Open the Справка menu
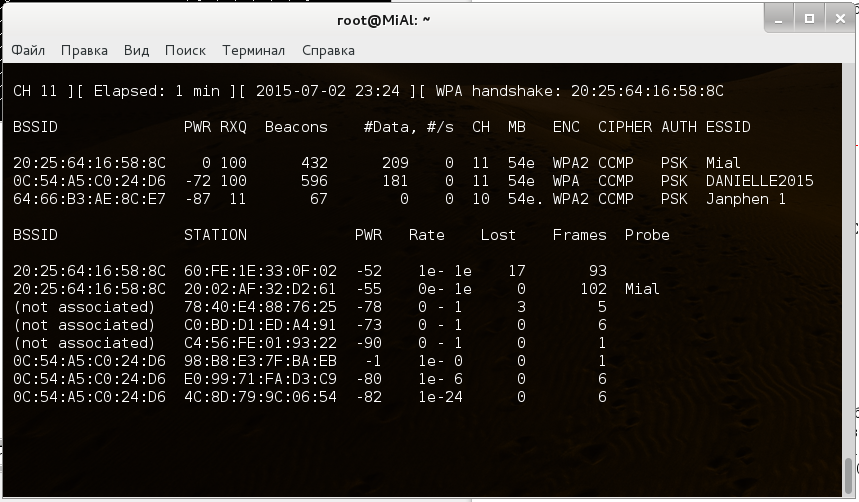Image resolution: width=859 pixels, height=502 pixels. click(x=328, y=50)
